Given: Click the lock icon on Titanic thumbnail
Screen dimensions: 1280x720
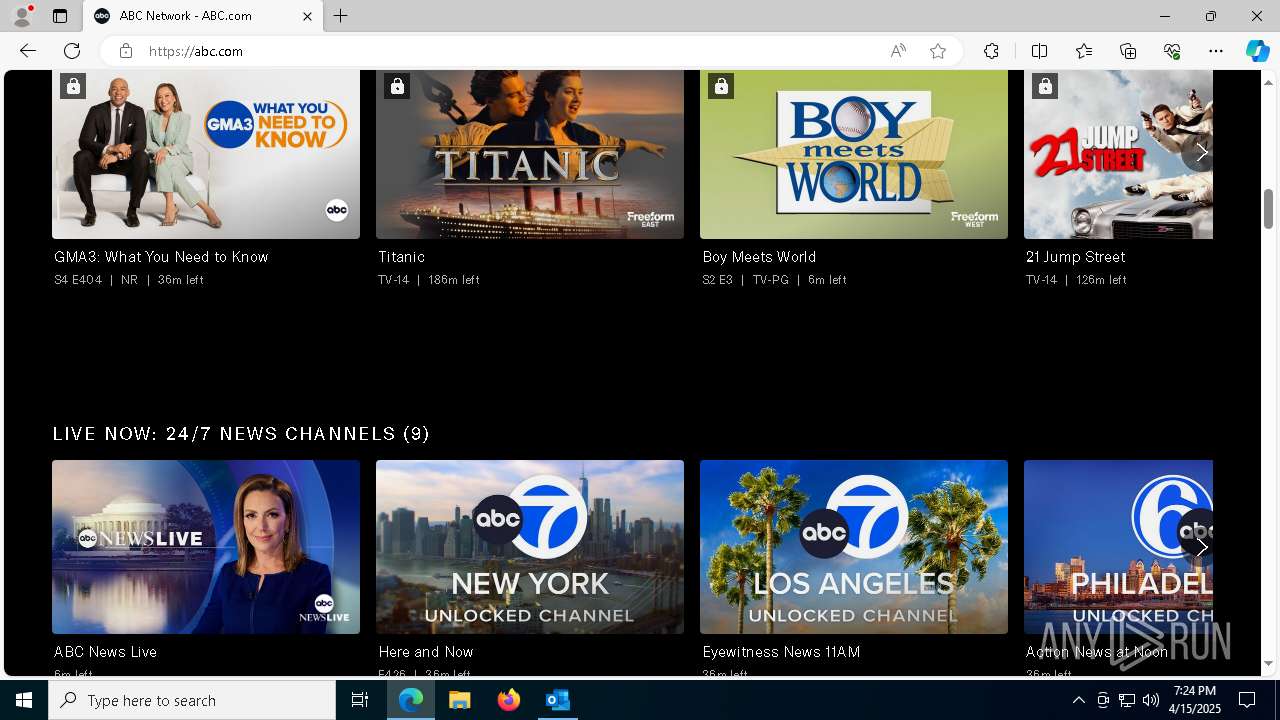Looking at the screenshot, I should (x=397, y=86).
